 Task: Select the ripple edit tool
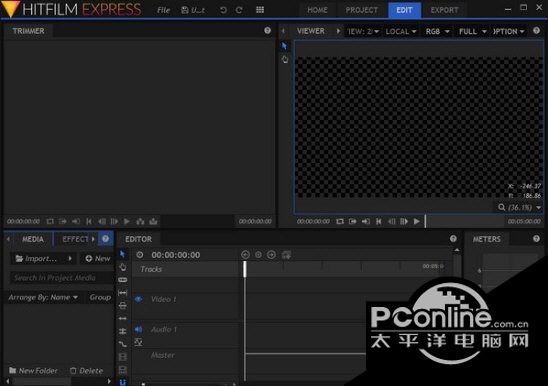click(123, 319)
